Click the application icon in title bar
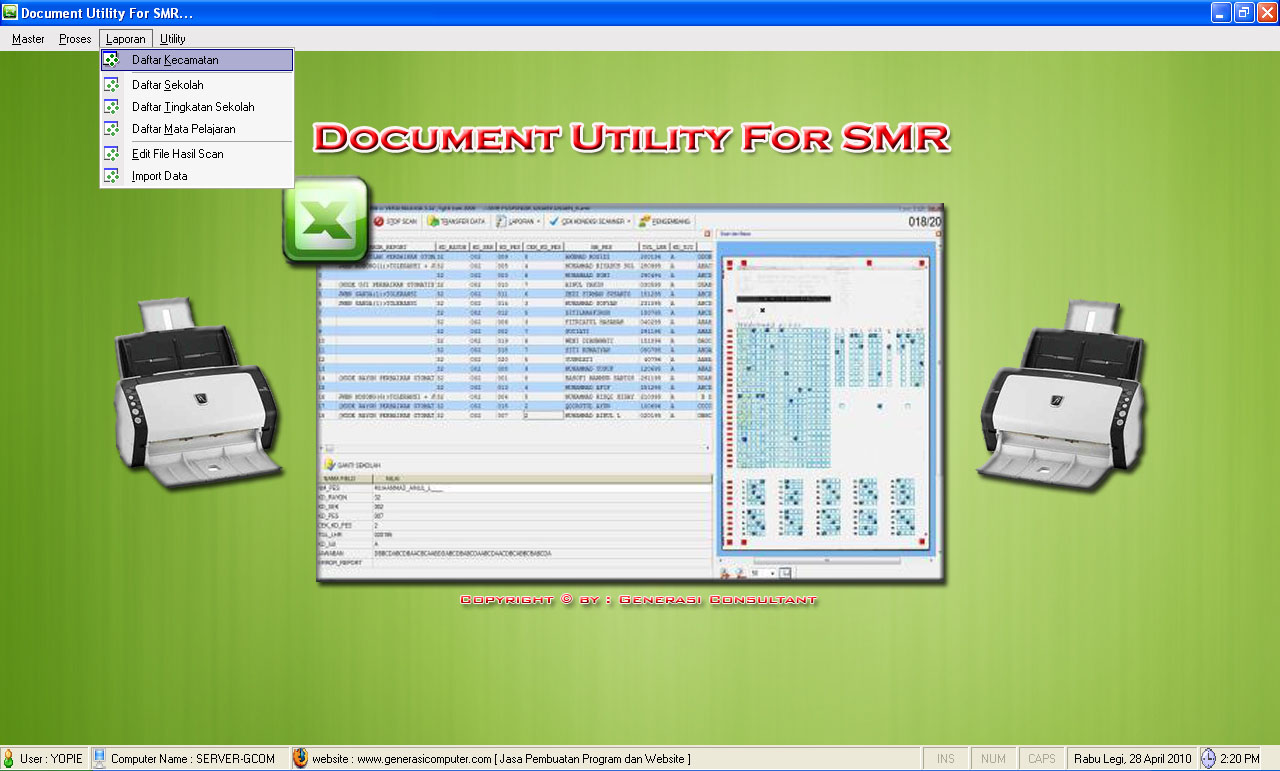The height and width of the screenshot is (771, 1280). point(10,13)
